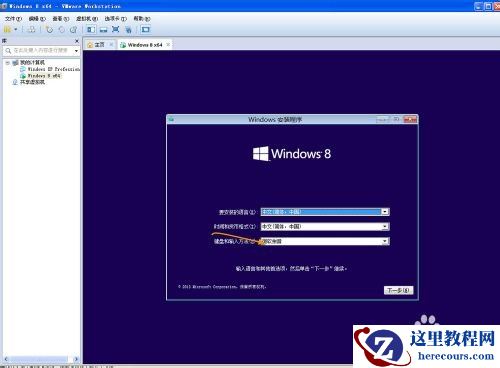500x368 pixels.
Task: Open the 虚拟机 menu
Action: [x=87, y=19]
